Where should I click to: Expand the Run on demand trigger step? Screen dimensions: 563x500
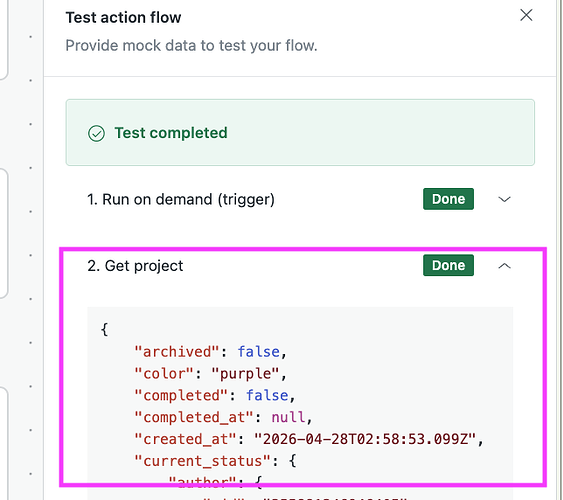[x=504, y=199]
